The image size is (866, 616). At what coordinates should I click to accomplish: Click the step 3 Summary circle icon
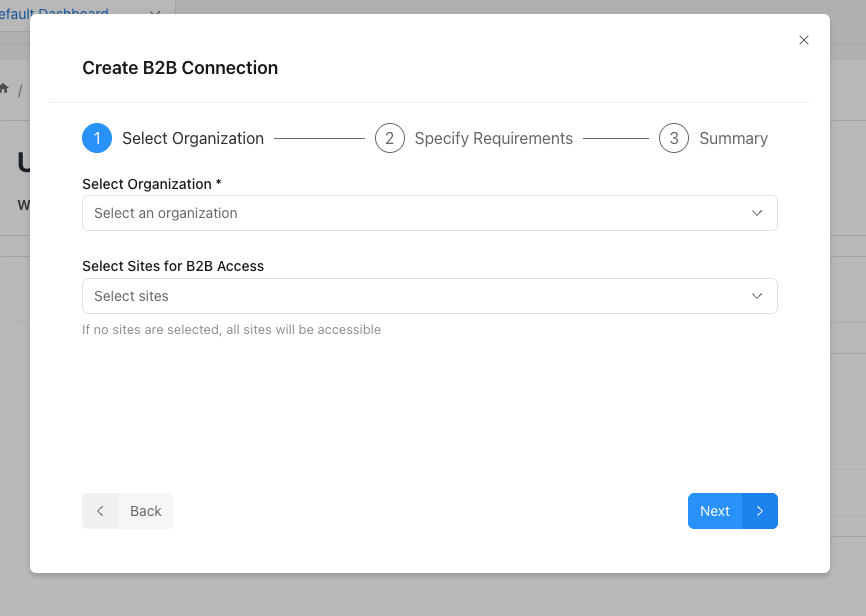(674, 138)
